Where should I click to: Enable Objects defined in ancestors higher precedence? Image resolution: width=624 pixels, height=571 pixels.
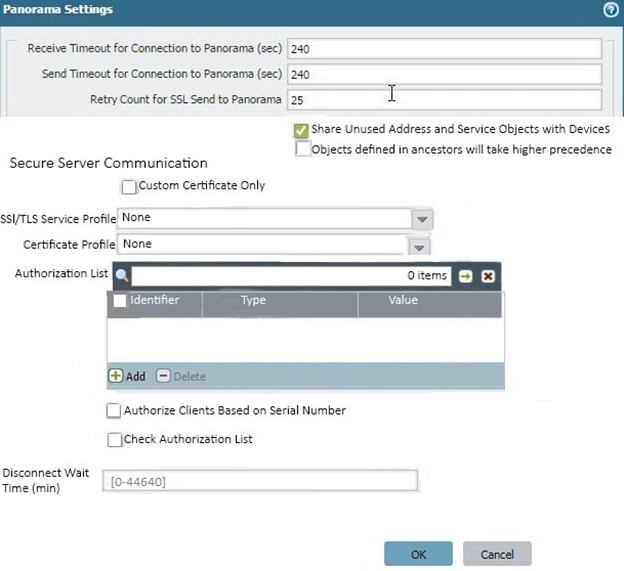point(302,149)
